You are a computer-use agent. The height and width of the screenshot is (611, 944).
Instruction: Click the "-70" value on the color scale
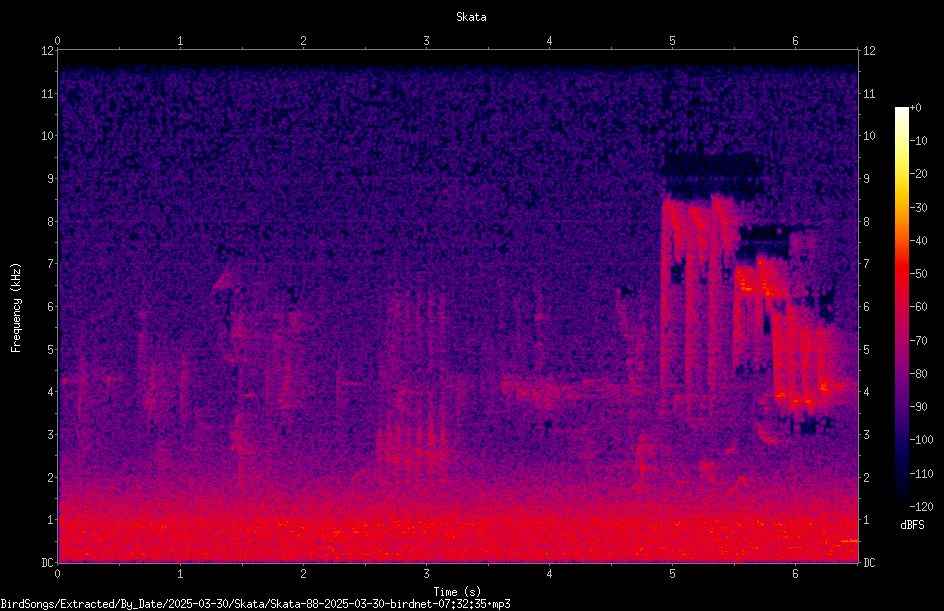coord(918,341)
